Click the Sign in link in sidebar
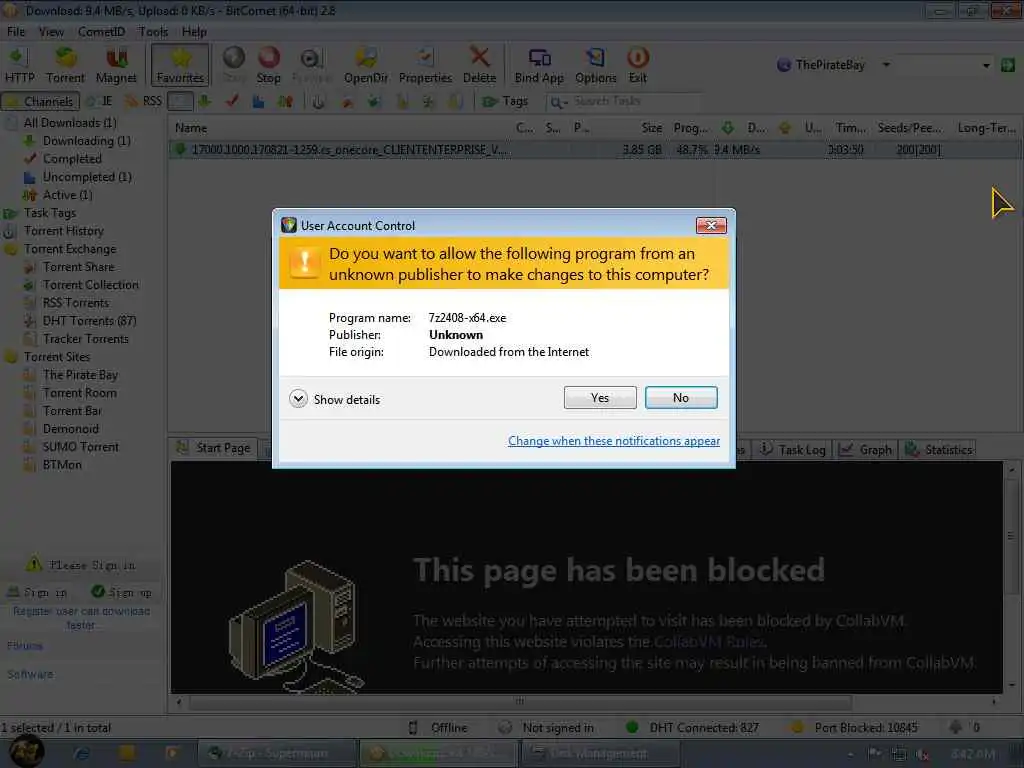 tap(38, 592)
